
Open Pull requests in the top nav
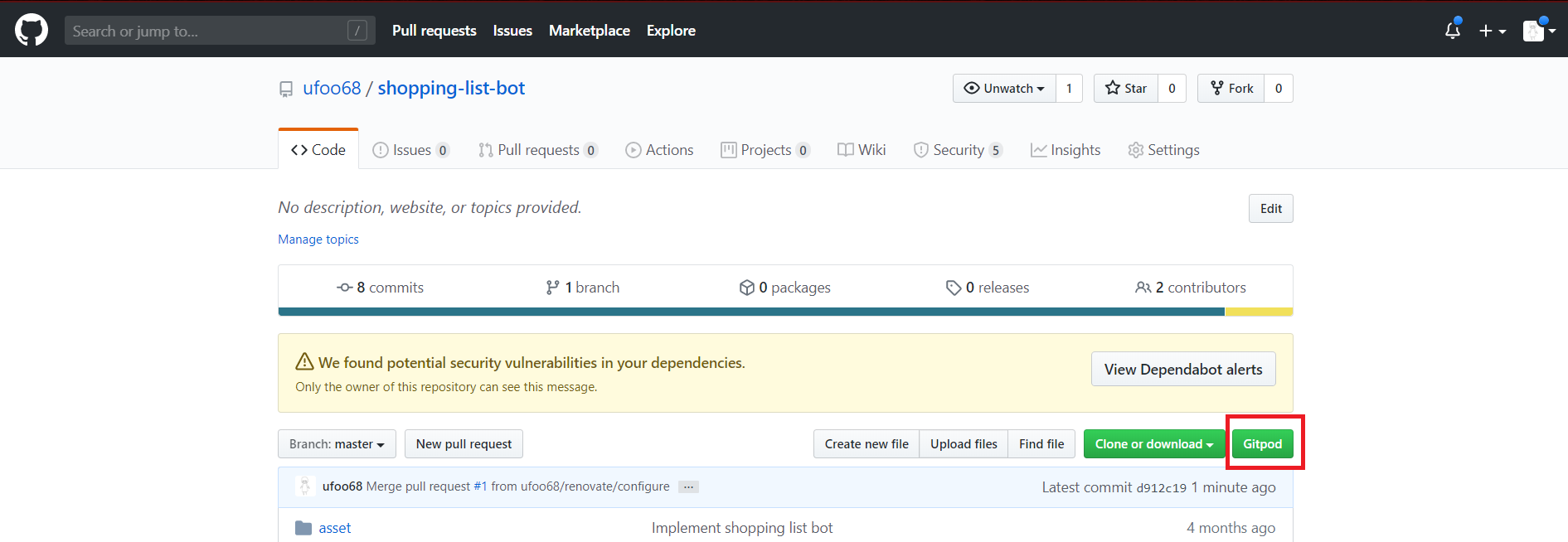click(434, 31)
